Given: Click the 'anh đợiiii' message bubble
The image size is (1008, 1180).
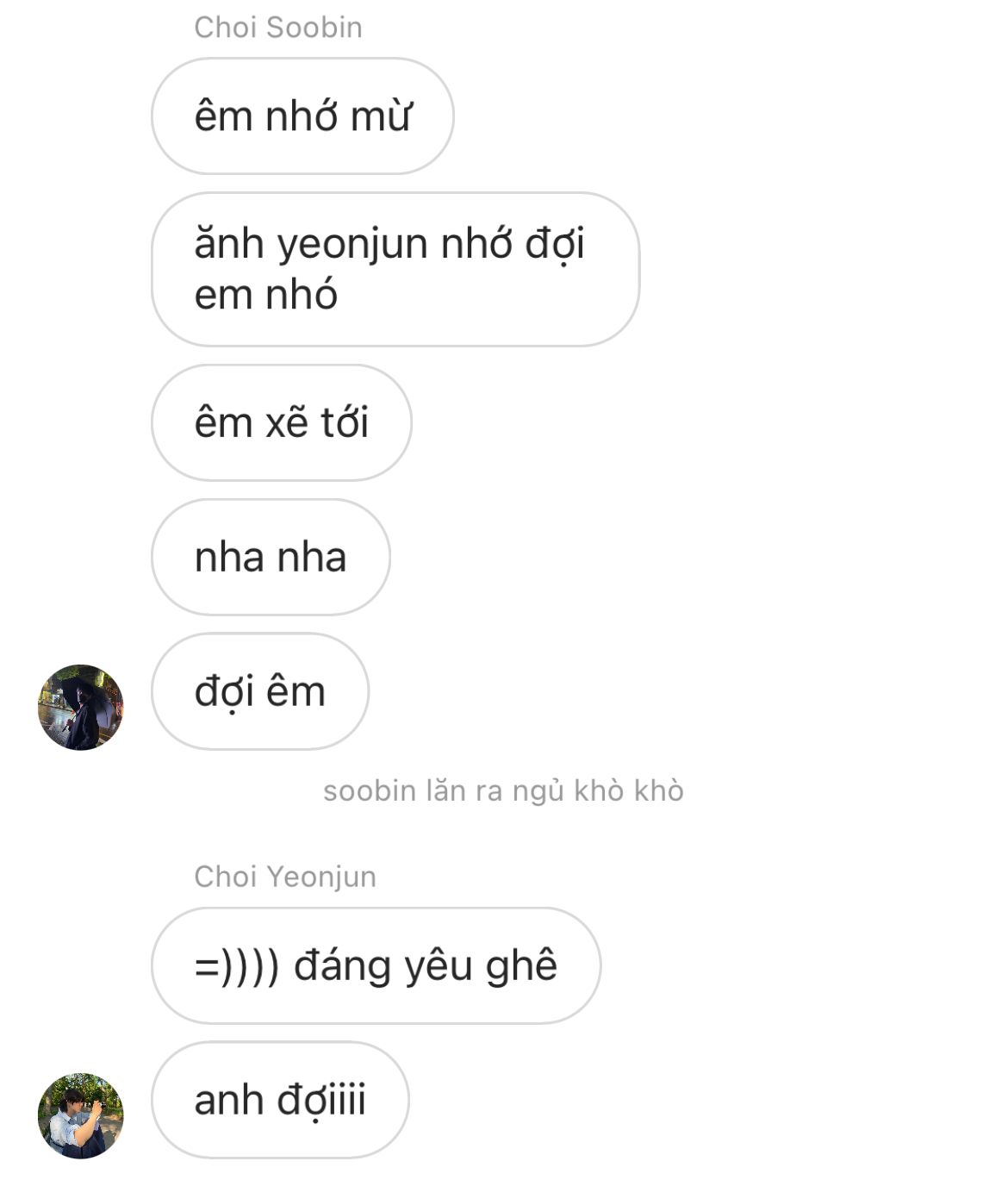Looking at the screenshot, I should (280, 1101).
